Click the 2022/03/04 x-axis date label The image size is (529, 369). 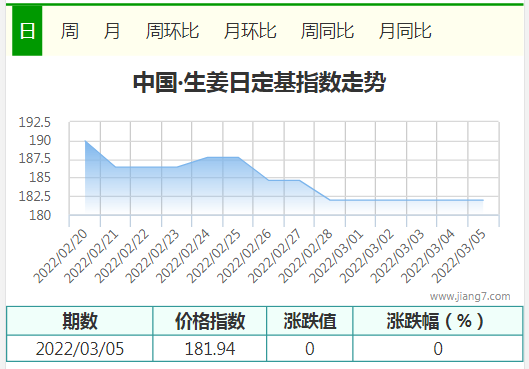[x=428, y=256]
